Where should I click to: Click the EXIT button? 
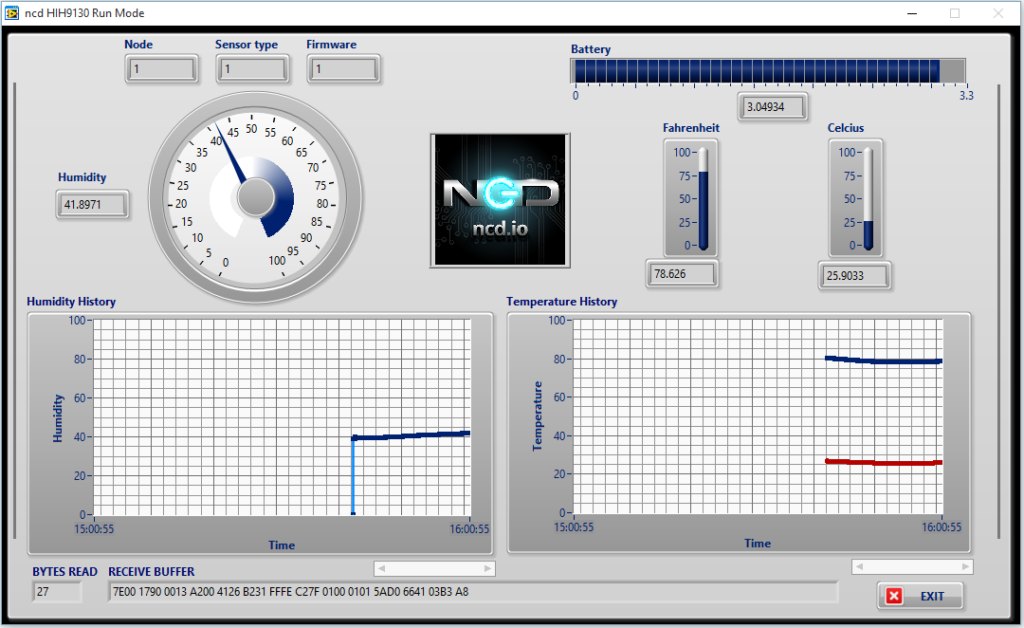920,595
